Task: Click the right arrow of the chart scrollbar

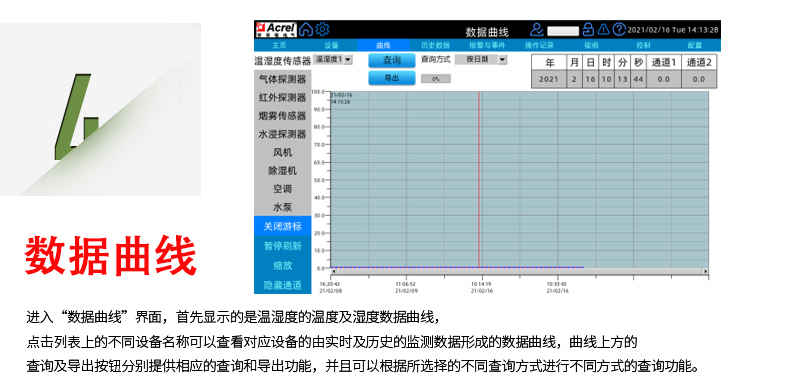Action: tap(705, 271)
